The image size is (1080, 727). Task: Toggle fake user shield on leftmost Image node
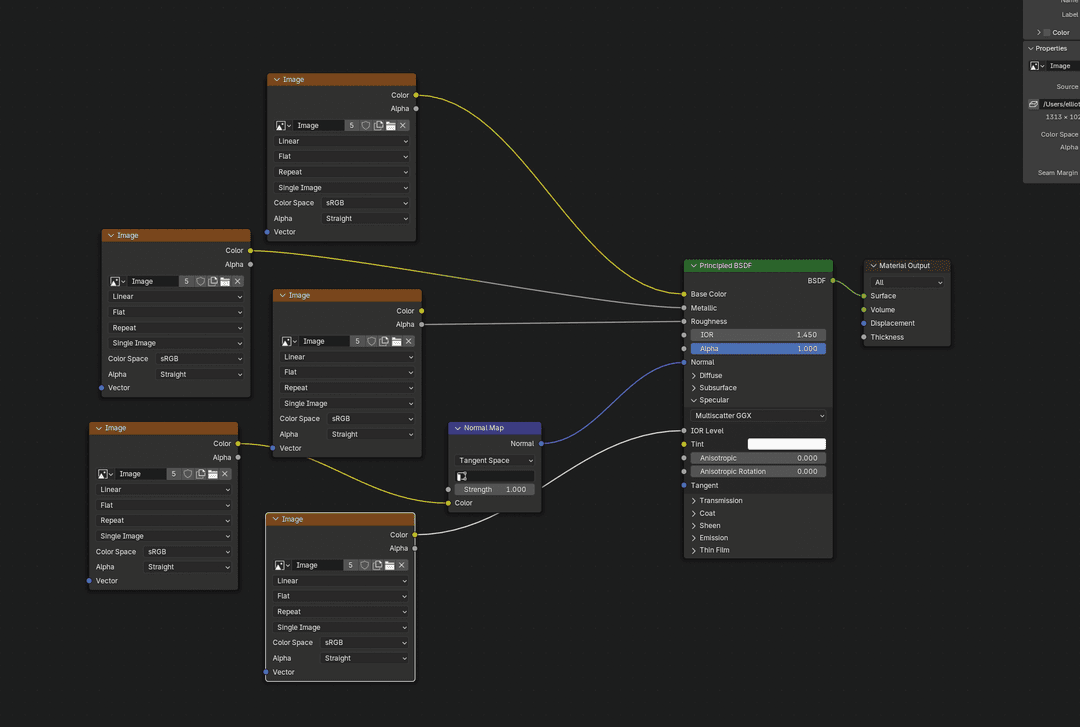(201, 281)
